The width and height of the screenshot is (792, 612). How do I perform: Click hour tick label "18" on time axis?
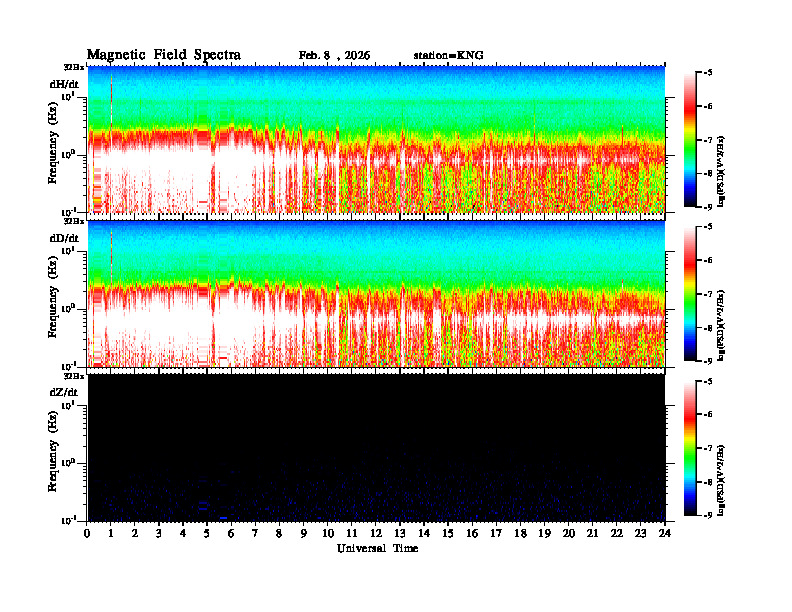[520, 534]
